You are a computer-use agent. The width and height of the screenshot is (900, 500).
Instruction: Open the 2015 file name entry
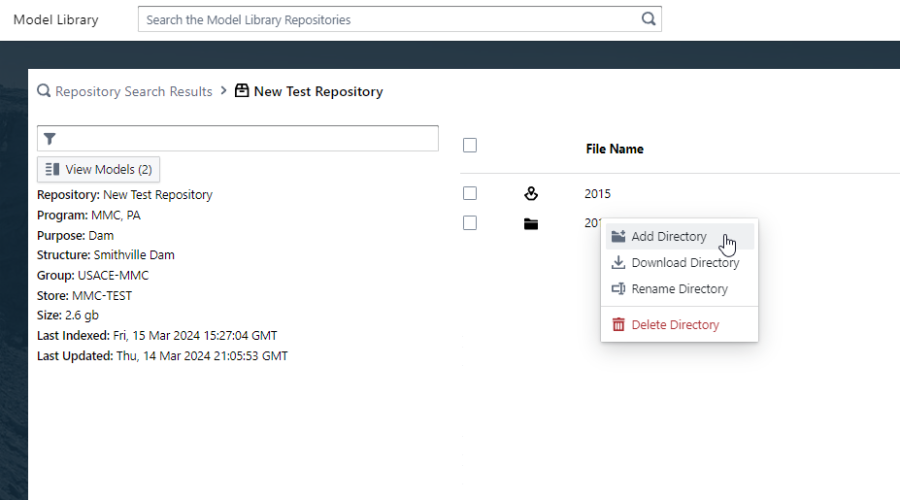597,194
